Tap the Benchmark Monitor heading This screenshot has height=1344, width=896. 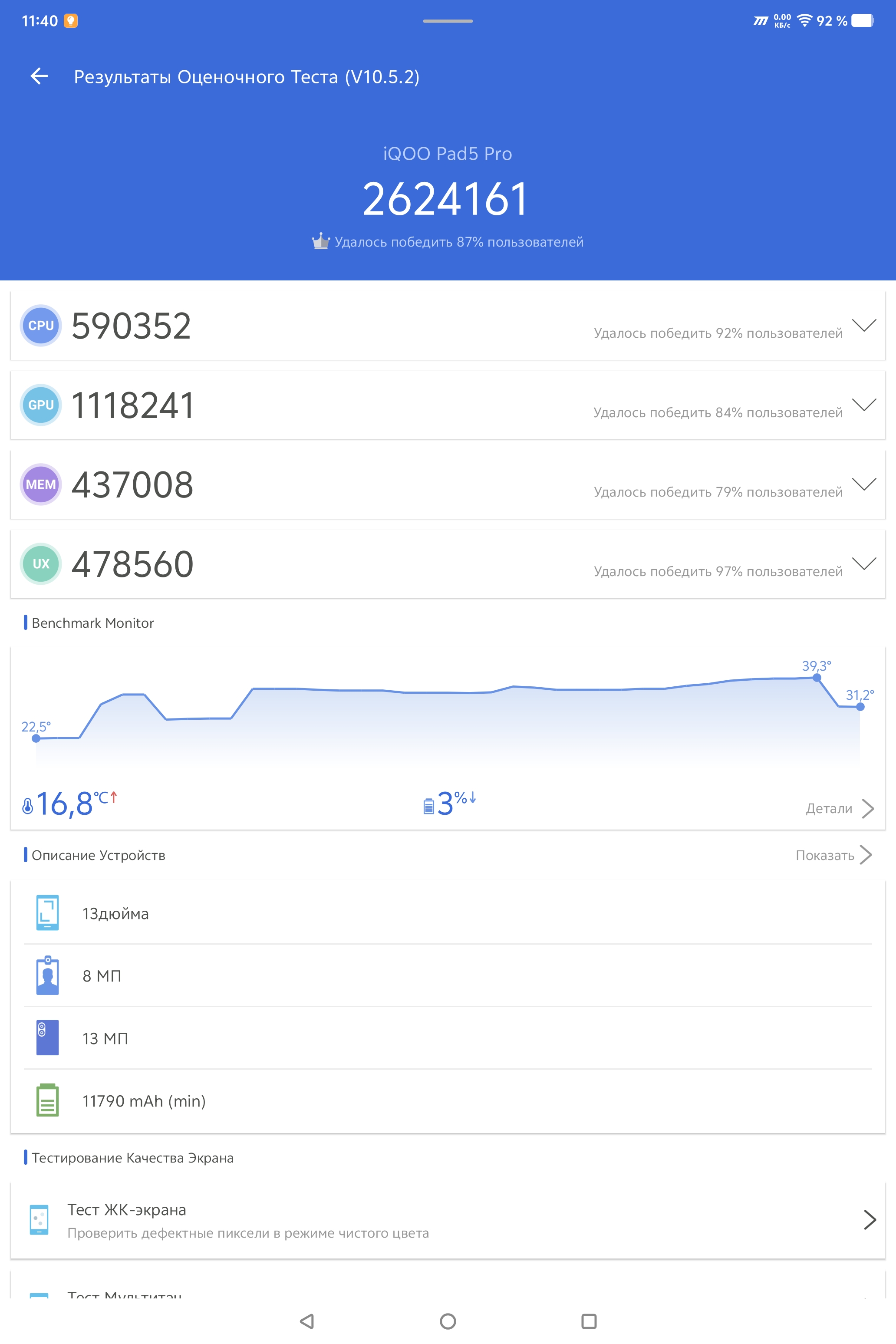[x=92, y=623]
